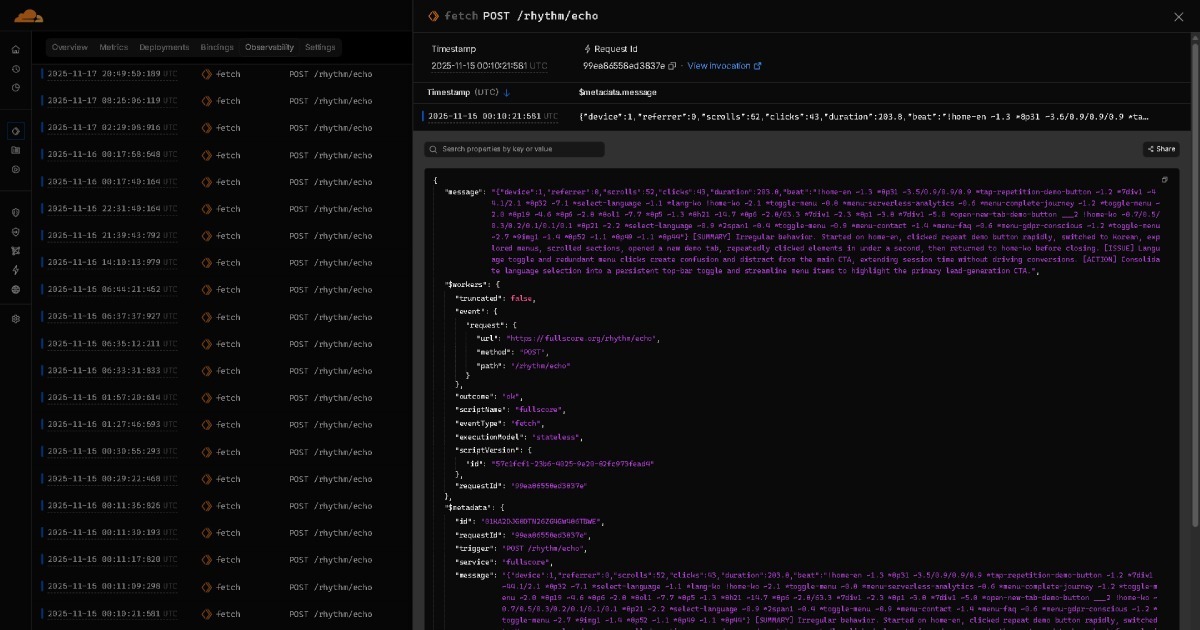The width and height of the screenshot is (1200, 630).
Task: Select the shield security icon in sidebar
Action: coord(14,212)
